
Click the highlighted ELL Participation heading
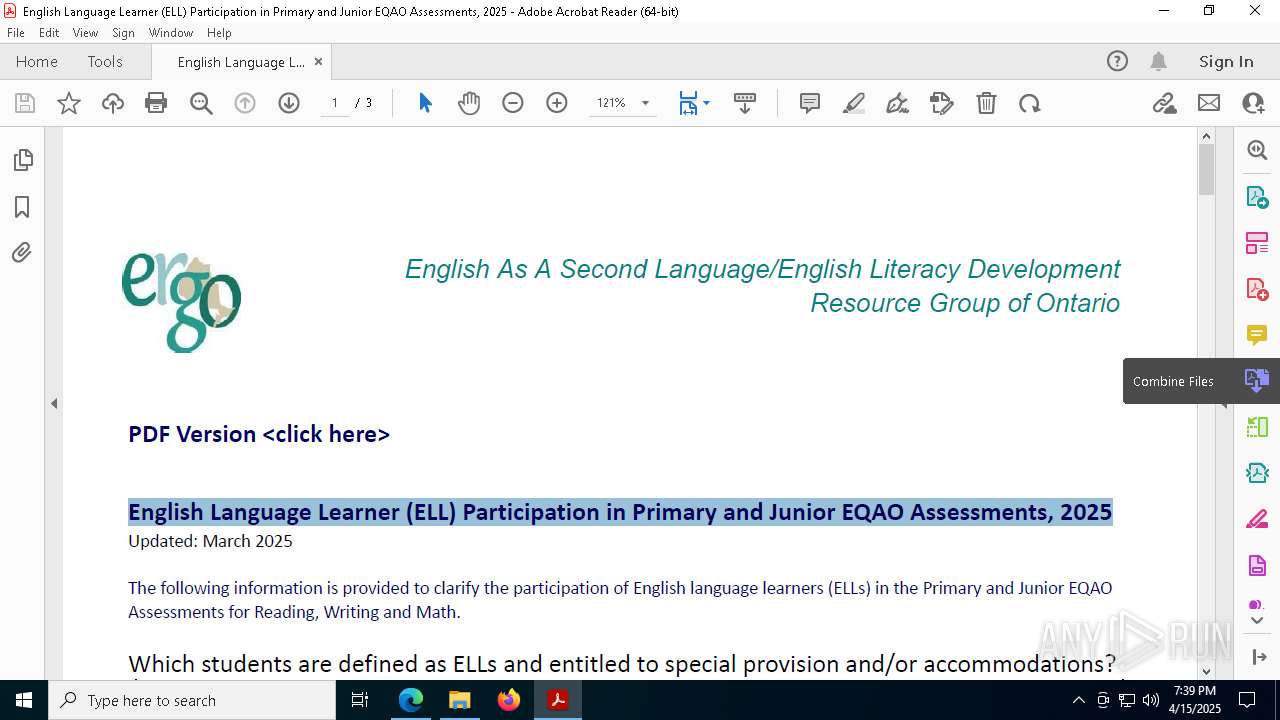[620, 512]
